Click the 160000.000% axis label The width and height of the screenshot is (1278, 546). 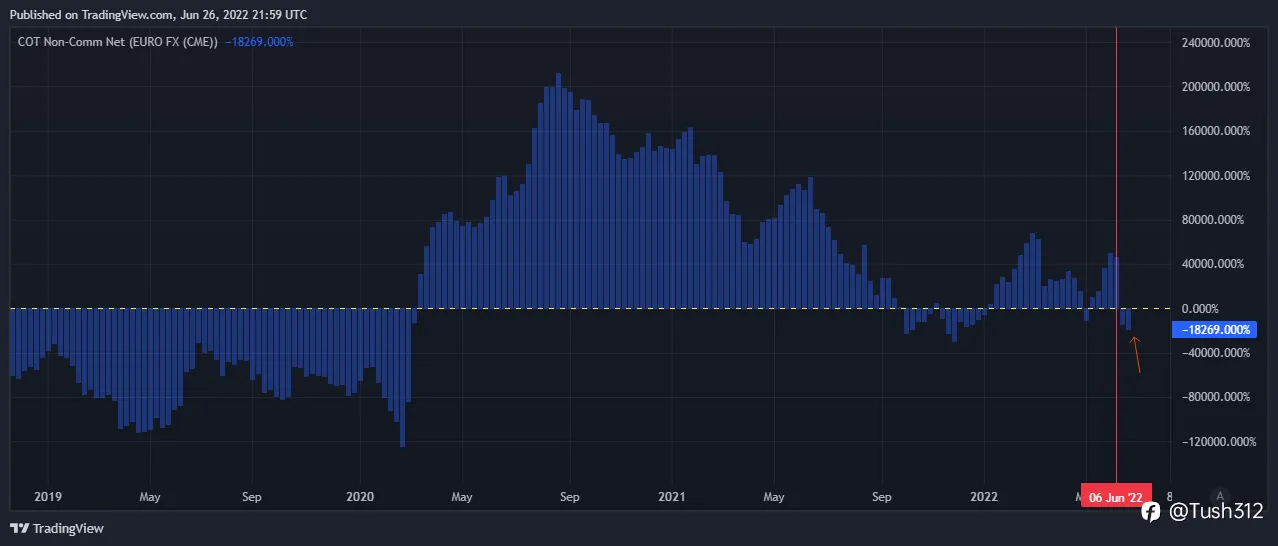(x=1214, y=131)
